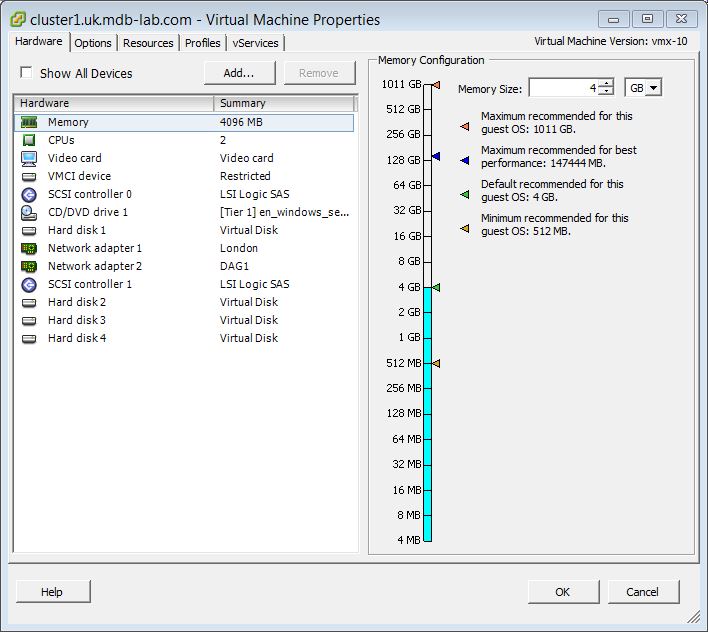Select the CD/DVD drive 1 icon
This screenshot has width=708, height=632.
coord(29,212)
